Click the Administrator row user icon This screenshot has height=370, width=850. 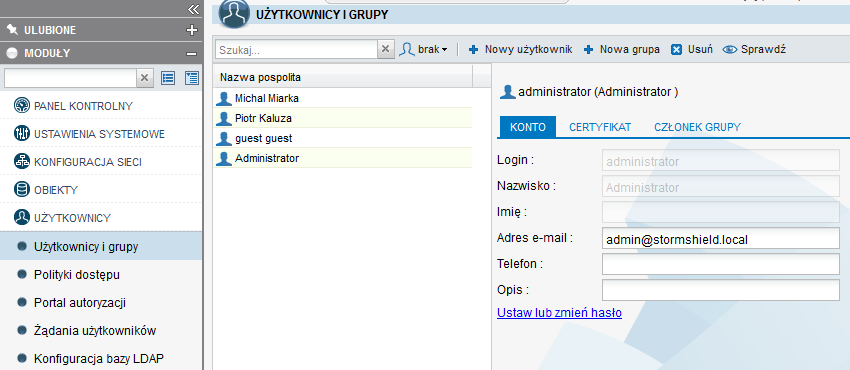[224, 158]
